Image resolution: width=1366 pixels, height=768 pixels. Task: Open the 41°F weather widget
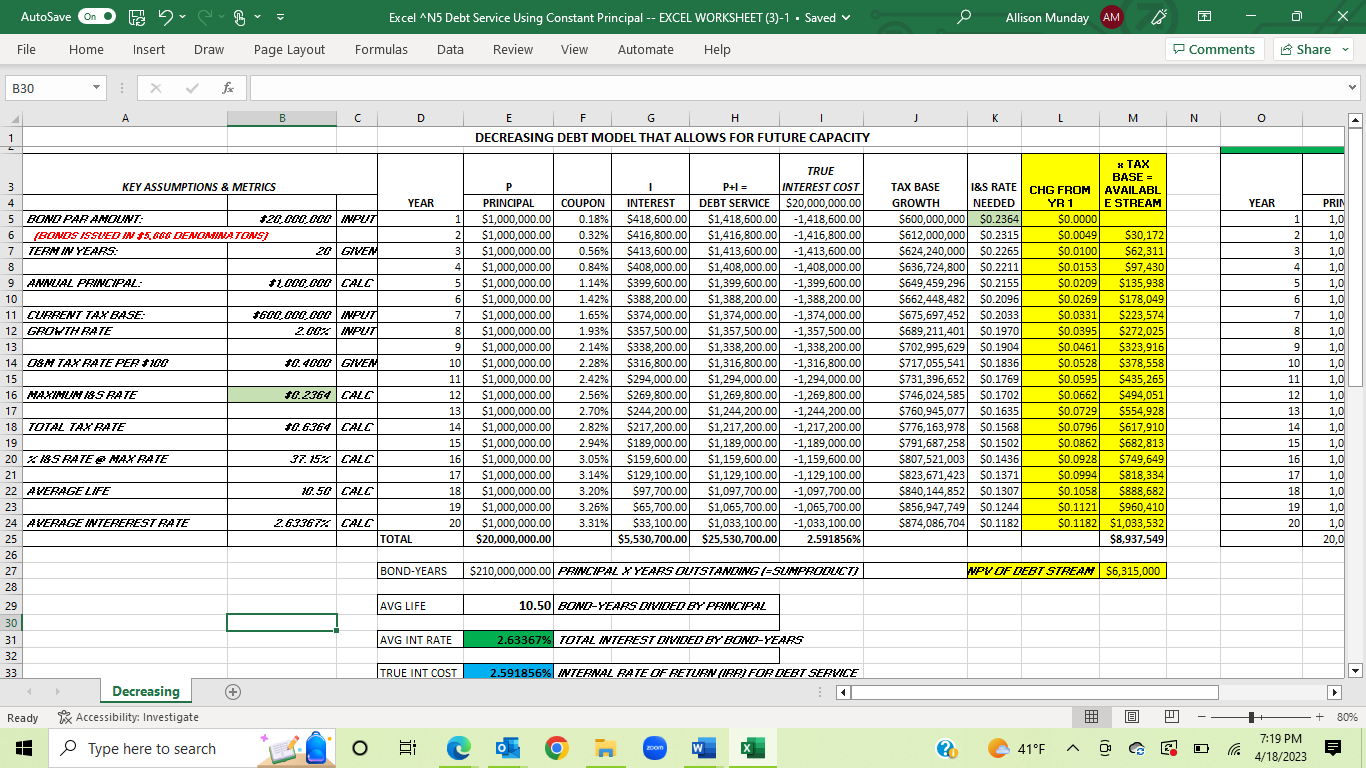click(x=1015, y=748)
